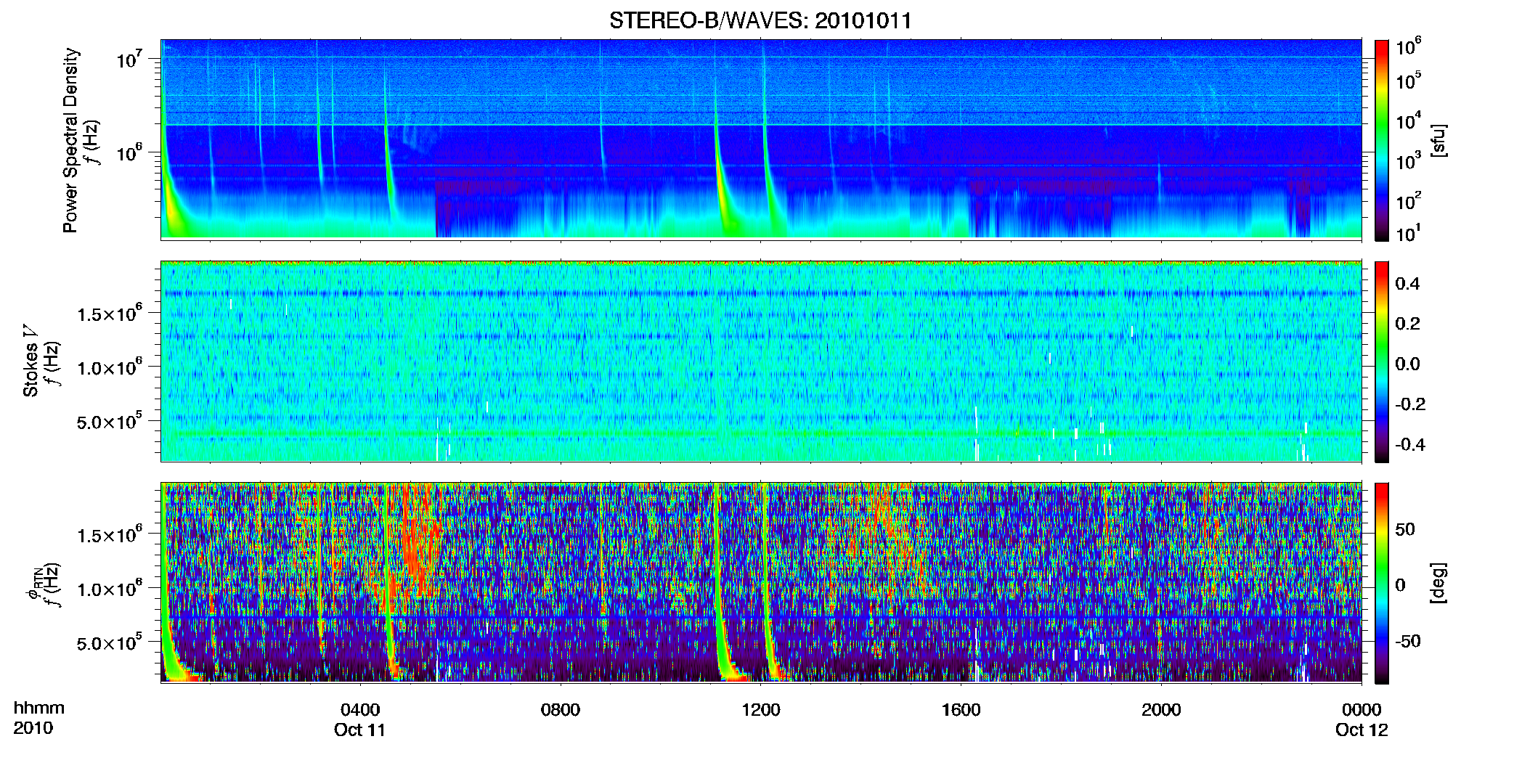Screen dimensions: 1522x784
Task: Click the 10^4 color bar value
Action: coord(1409,121)
